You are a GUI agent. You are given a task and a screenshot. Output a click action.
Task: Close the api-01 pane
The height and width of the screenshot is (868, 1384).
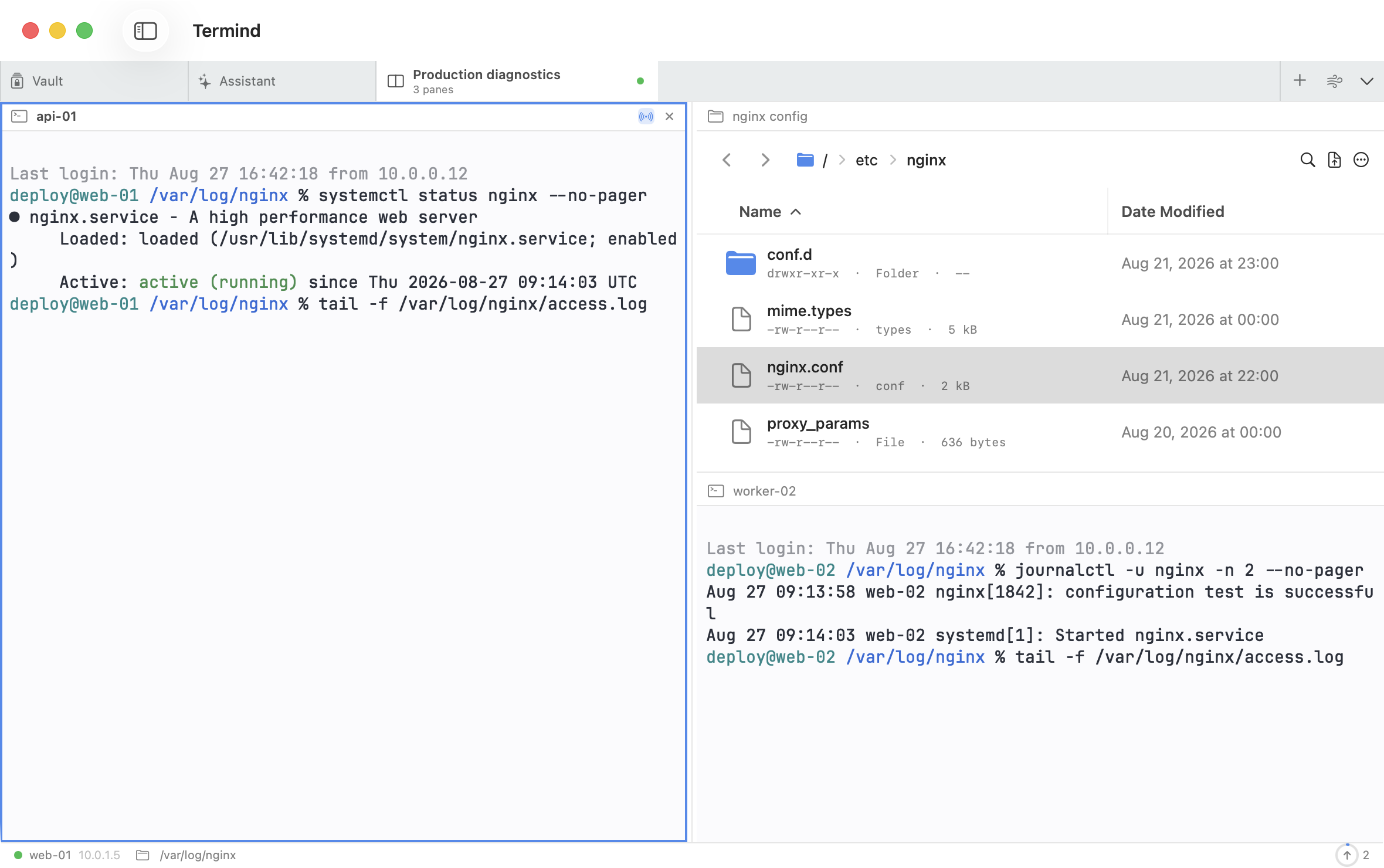669,116
